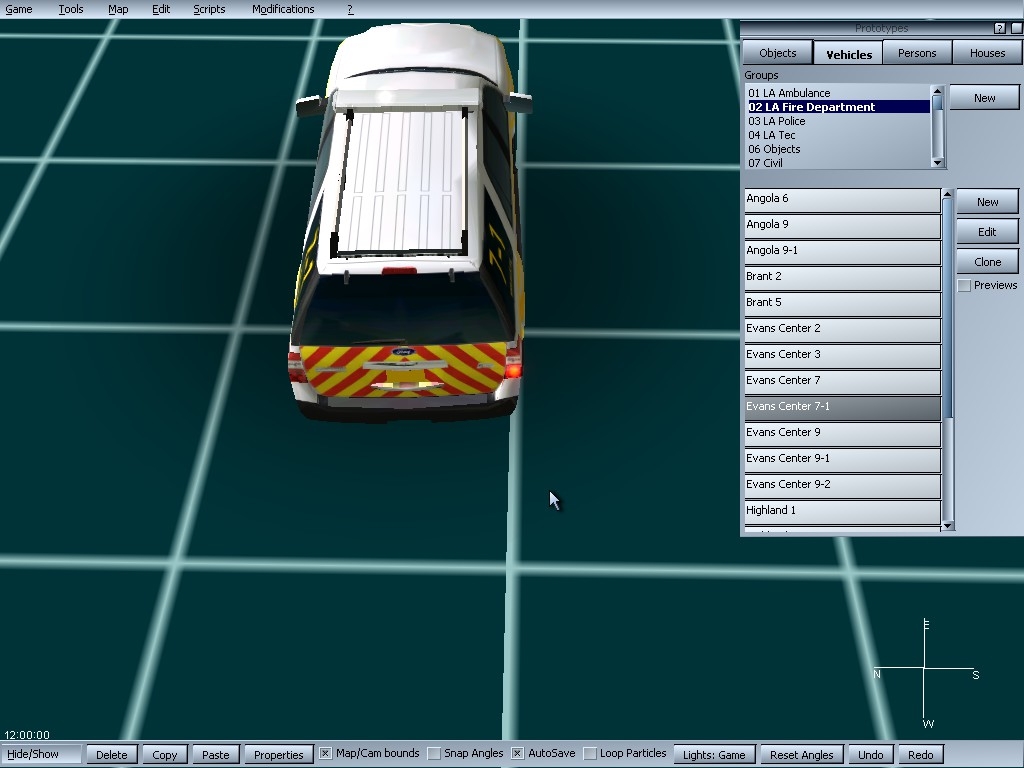Select the Evans Center 9-2 prototype
The image size is (1024, 768).
point(842,486)
